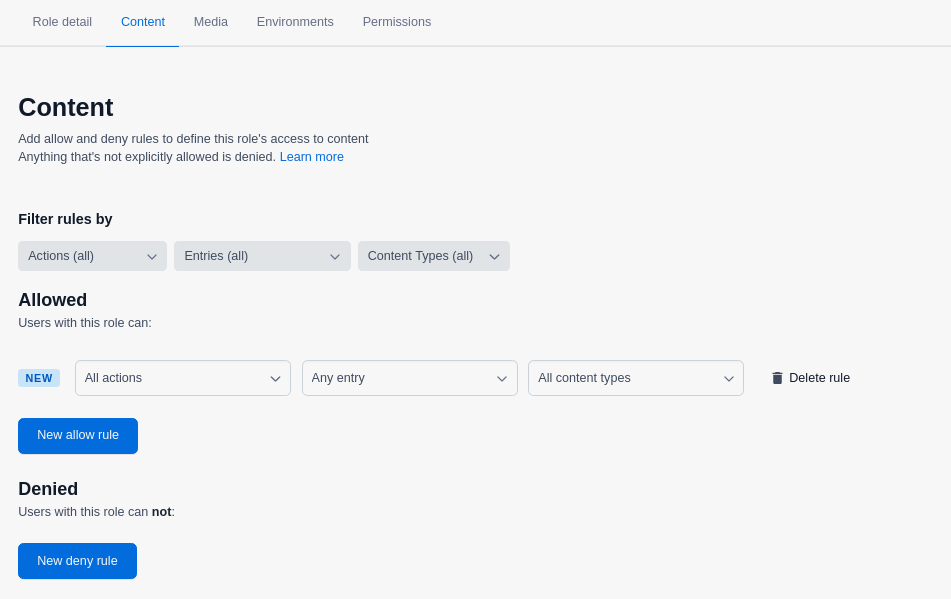Click the Allowed section heading
This screenshot has height=599, width=951.
click(53, 300)
